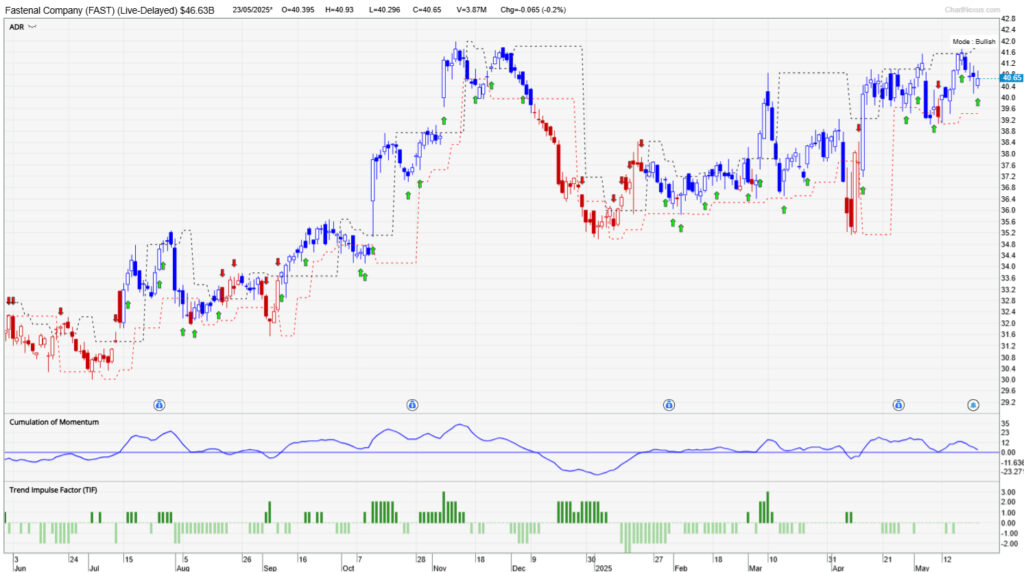The height and width of the screenshot is (572, 1024).
Task: Click the ADR indicator label
Action: (x=16, y=27)
